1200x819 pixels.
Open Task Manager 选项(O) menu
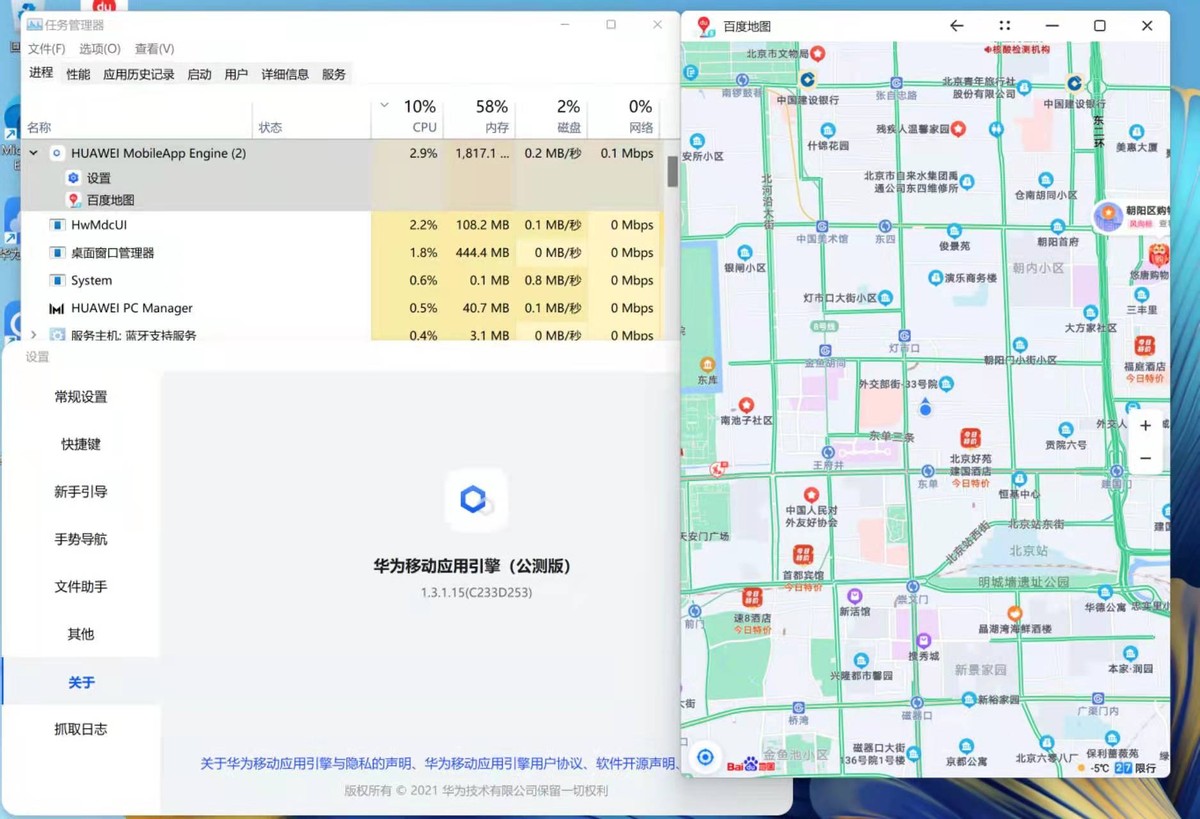tap(100, 49)
